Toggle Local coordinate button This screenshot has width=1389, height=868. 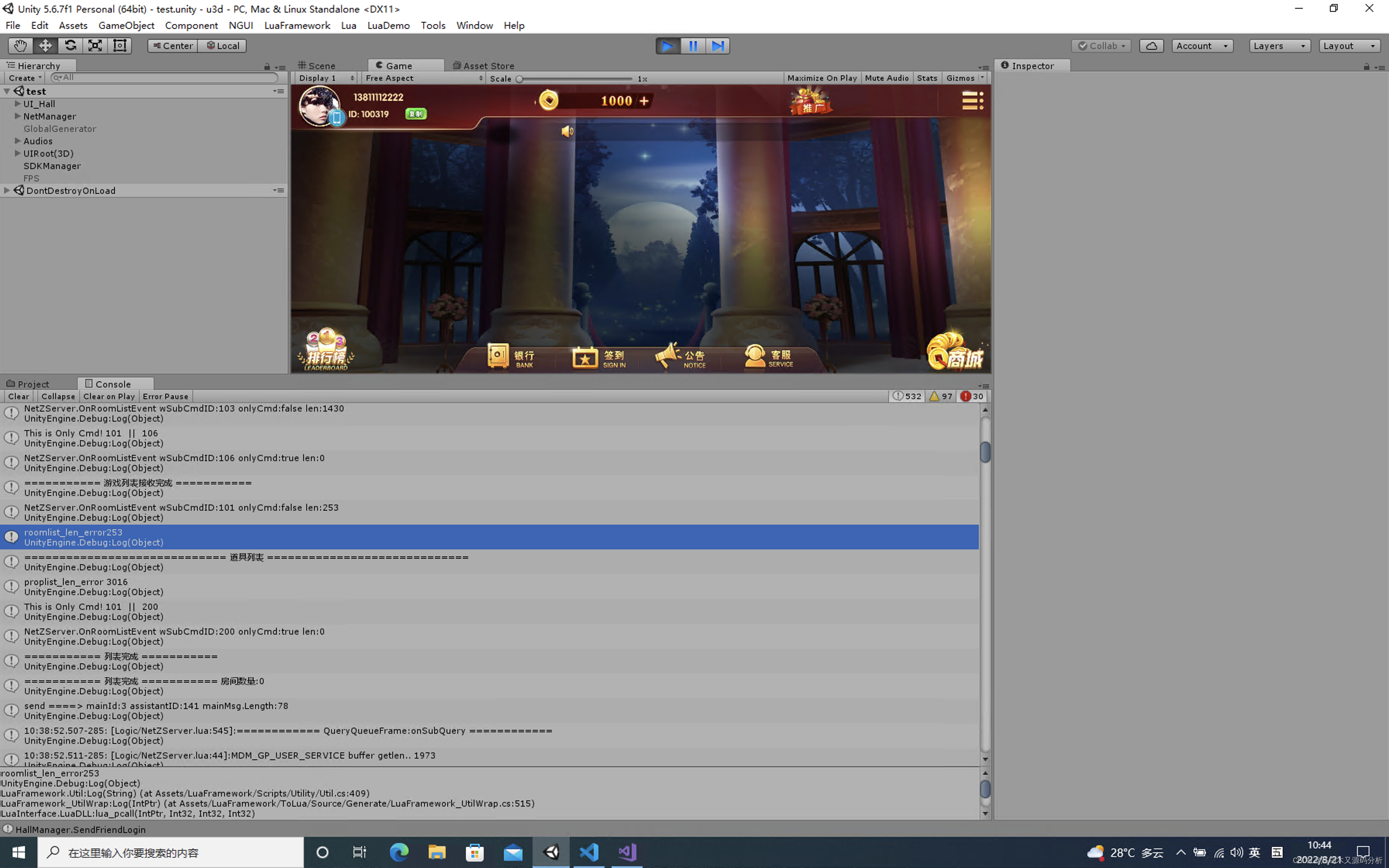222,46
